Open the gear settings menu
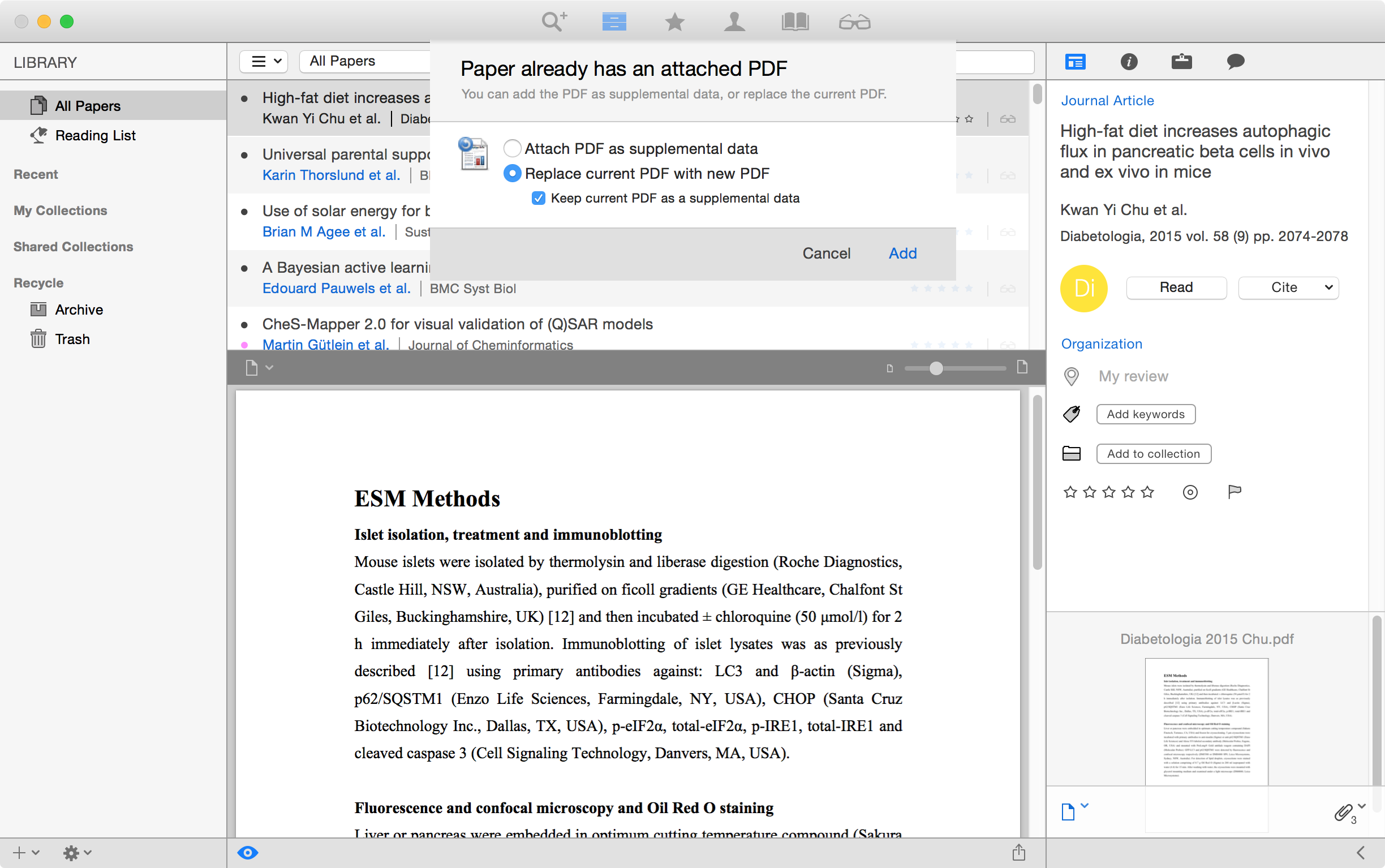 click(x=77, y=853)
